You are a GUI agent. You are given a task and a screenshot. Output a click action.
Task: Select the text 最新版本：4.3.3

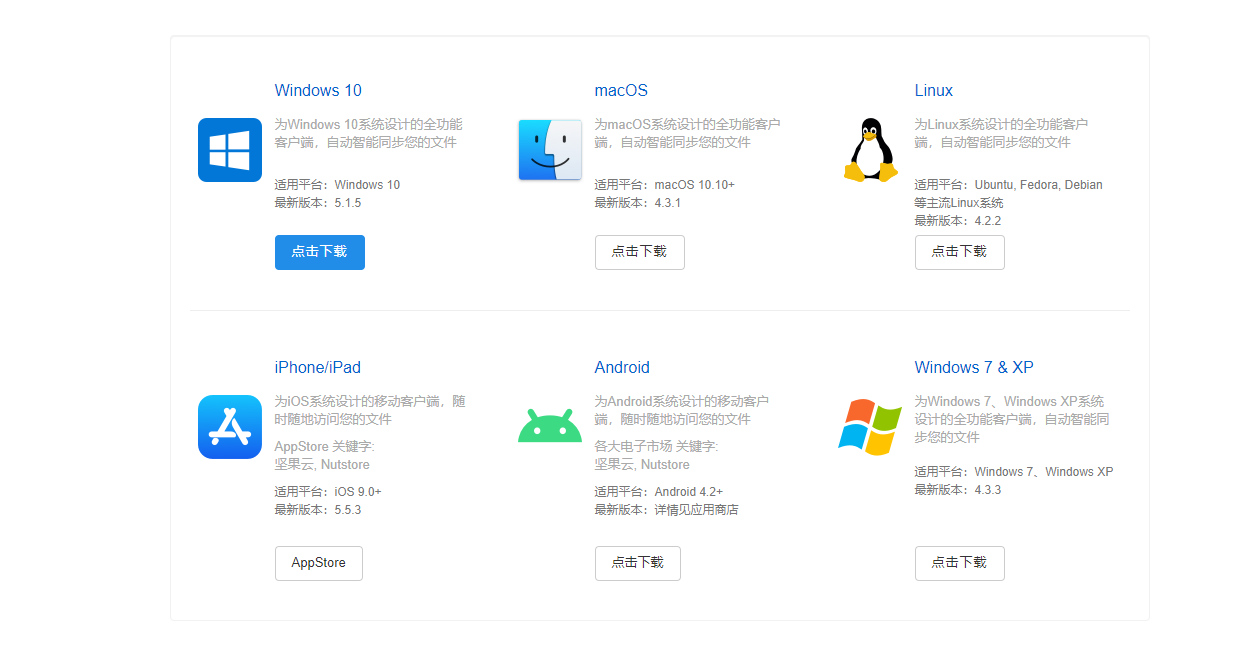point(958,490)
